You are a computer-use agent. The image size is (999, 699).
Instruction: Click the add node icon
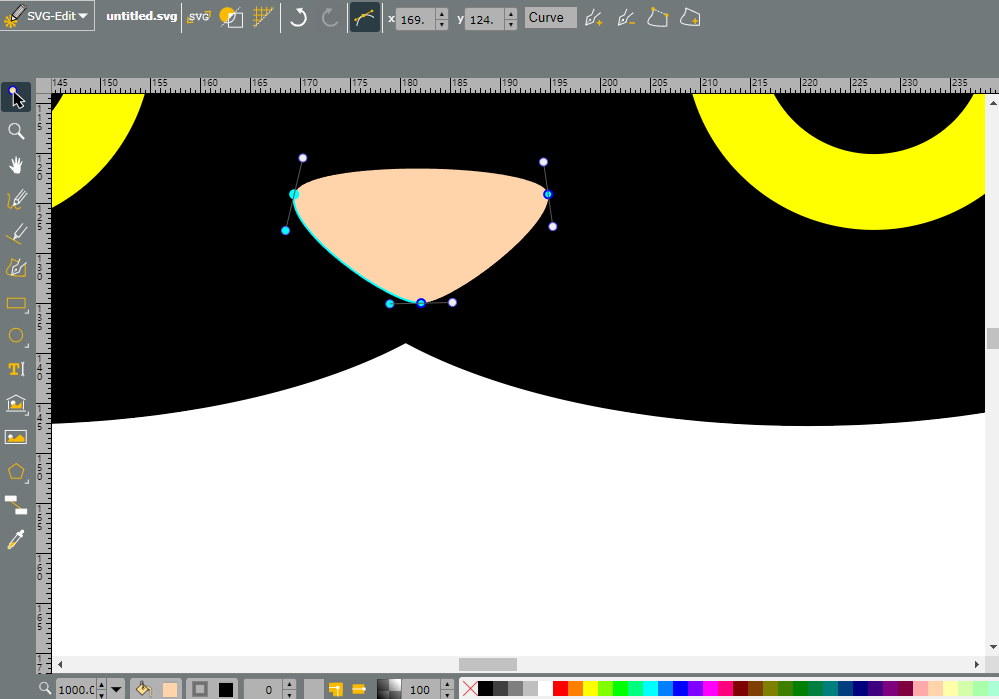(594, 18)
